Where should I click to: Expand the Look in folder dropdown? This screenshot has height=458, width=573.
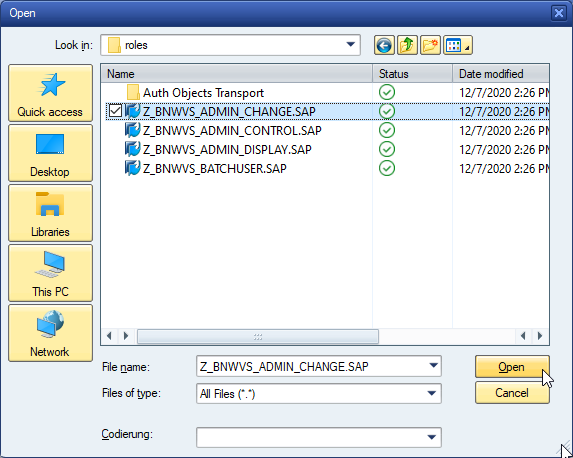pos(350,45)
